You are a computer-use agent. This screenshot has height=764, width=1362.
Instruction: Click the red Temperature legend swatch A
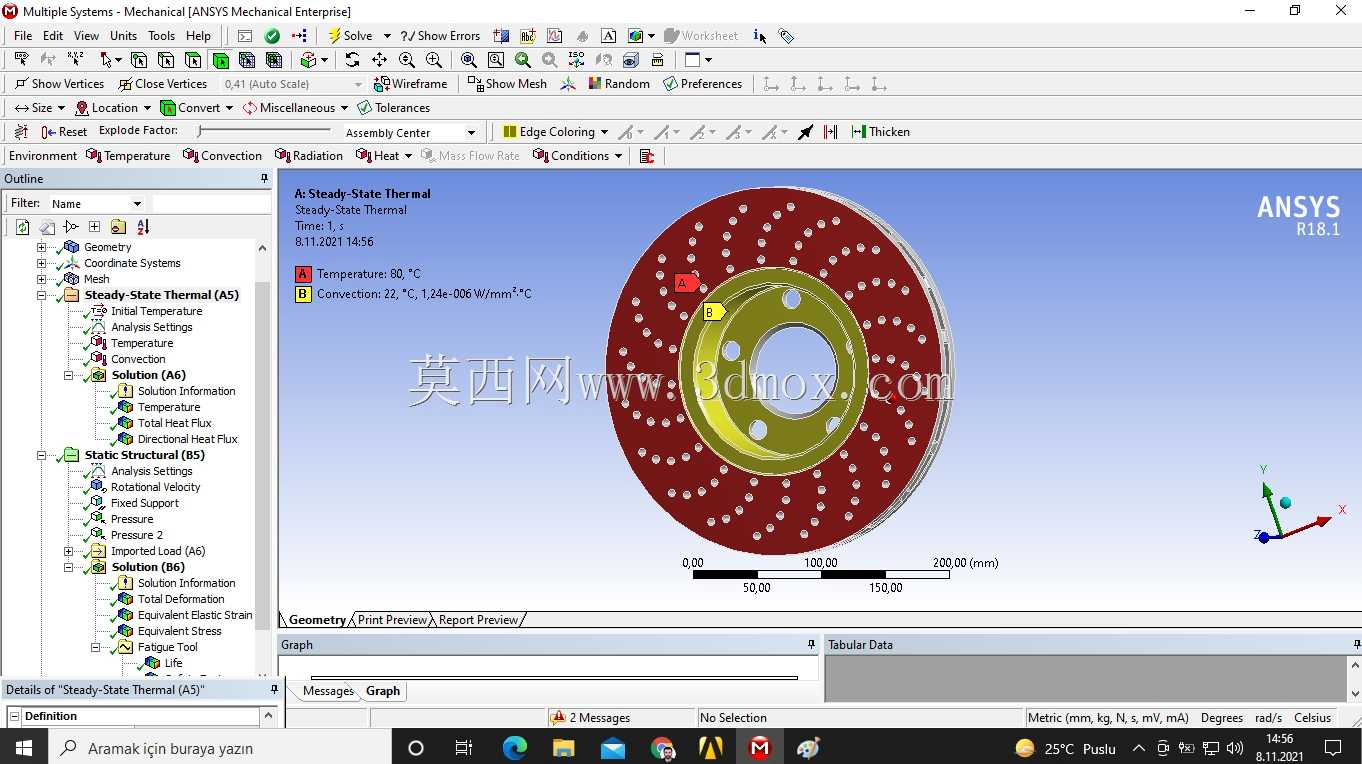303,274
